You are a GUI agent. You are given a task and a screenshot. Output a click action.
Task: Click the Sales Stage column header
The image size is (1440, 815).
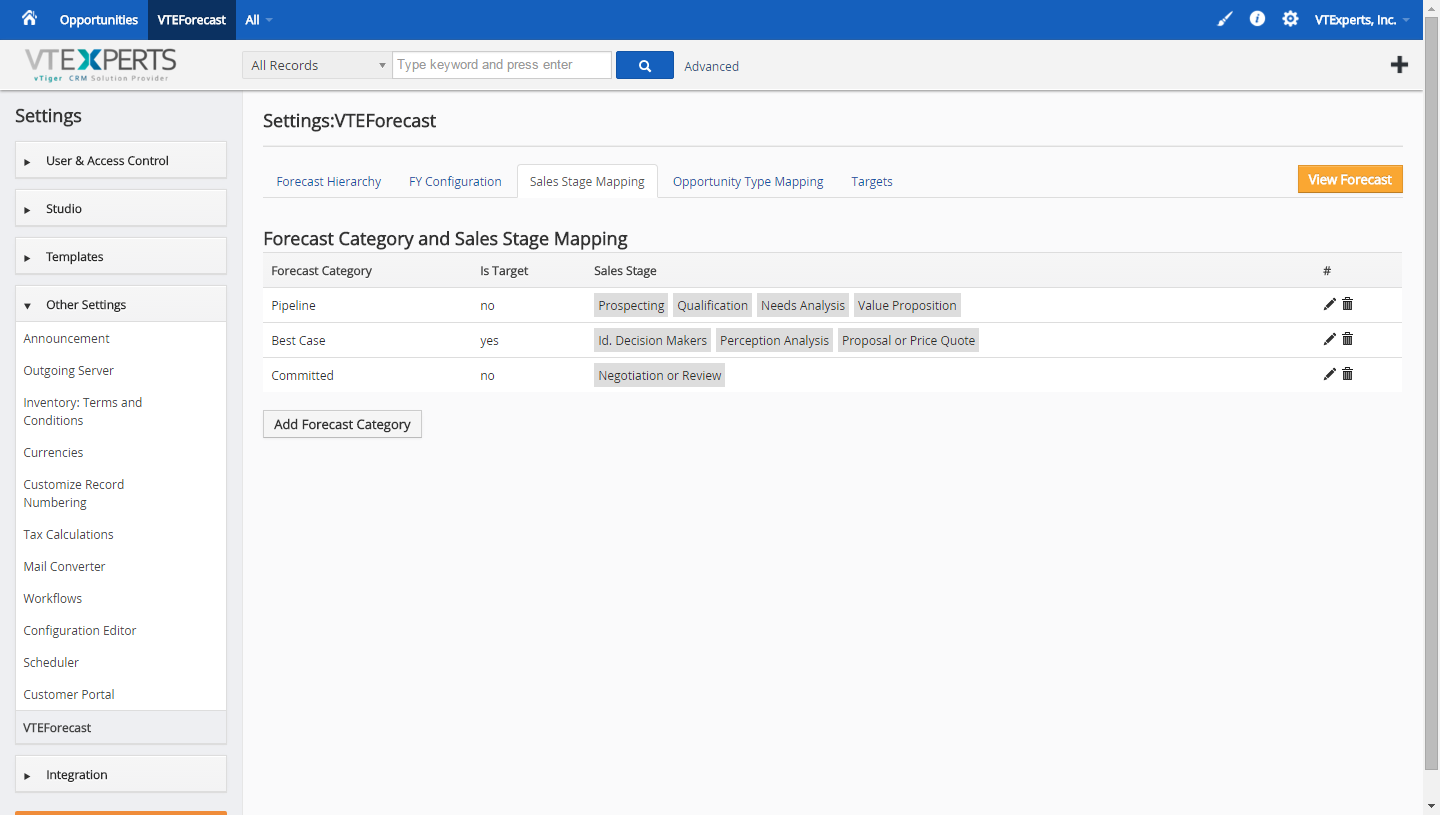pos(625,270)
